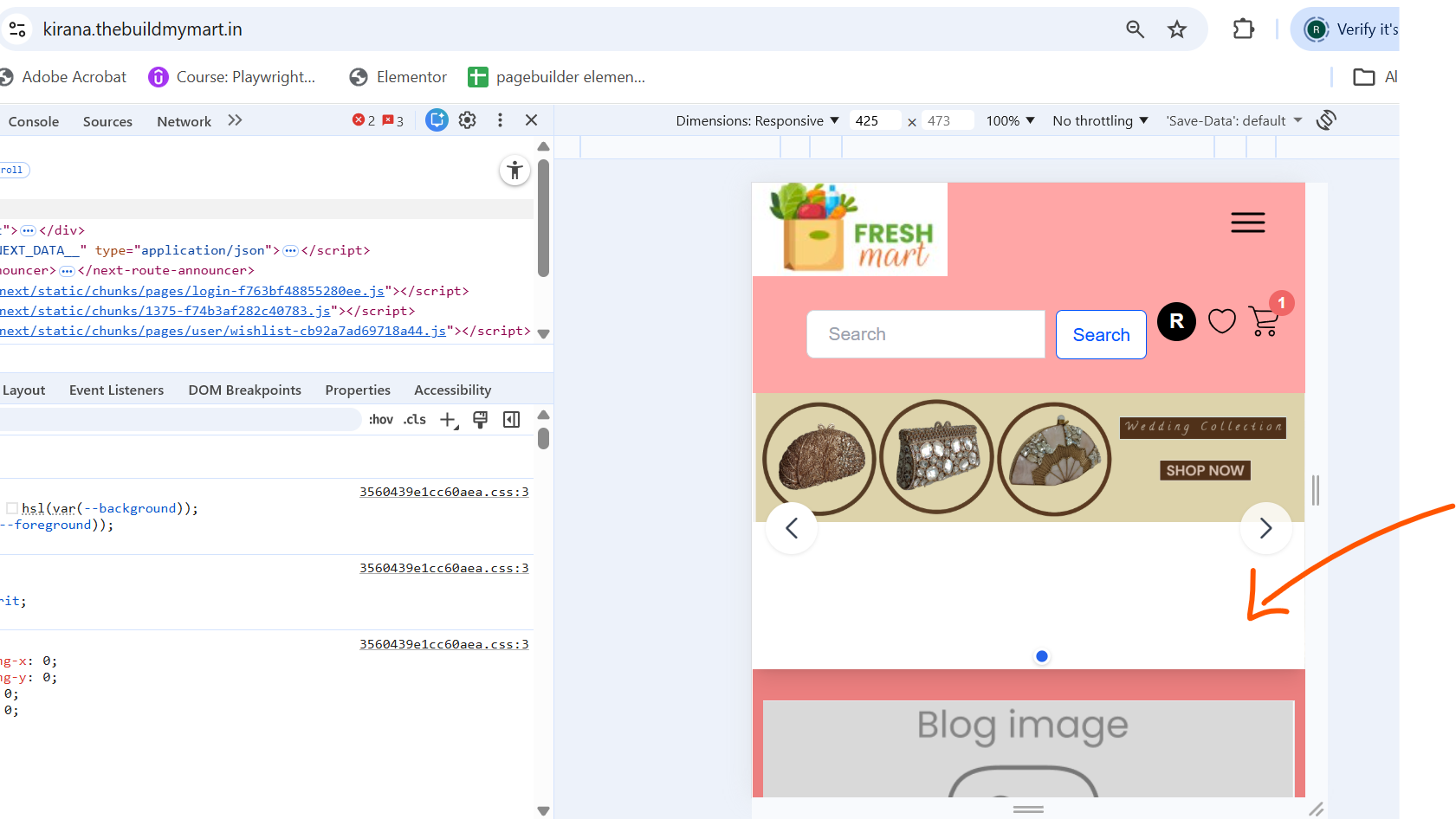Open the 100% zoom dropdown
Viewport: 1456px width, 819px height.
click(x=1011, y=121)
